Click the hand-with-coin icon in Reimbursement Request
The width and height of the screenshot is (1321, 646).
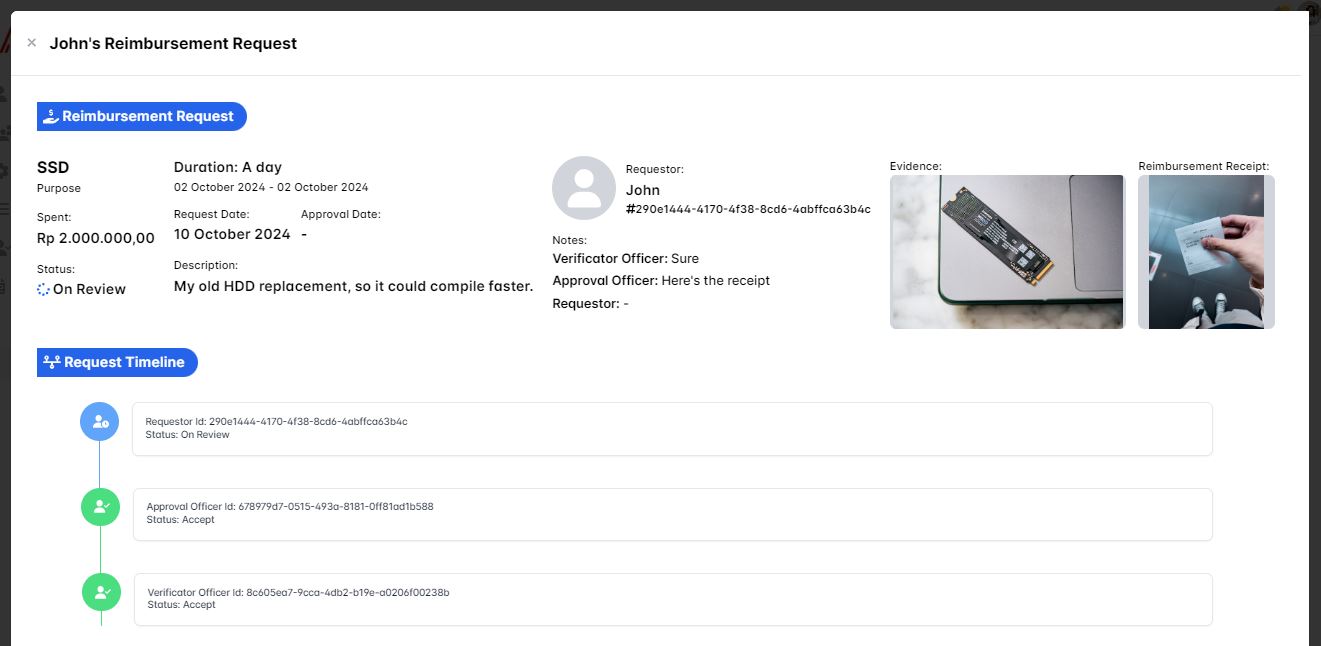coord(51,116)
